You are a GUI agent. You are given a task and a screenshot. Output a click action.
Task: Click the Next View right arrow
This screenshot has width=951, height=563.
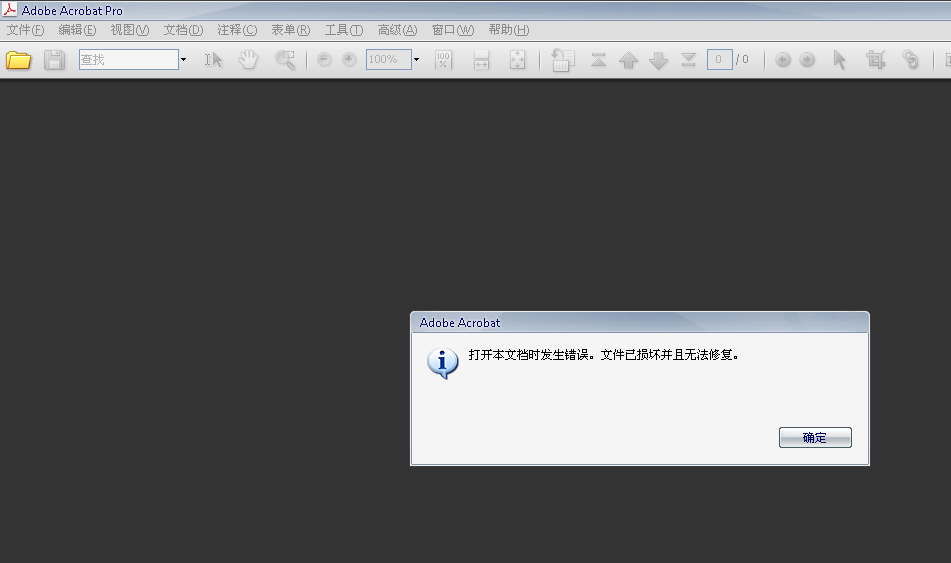coord(807,59)
